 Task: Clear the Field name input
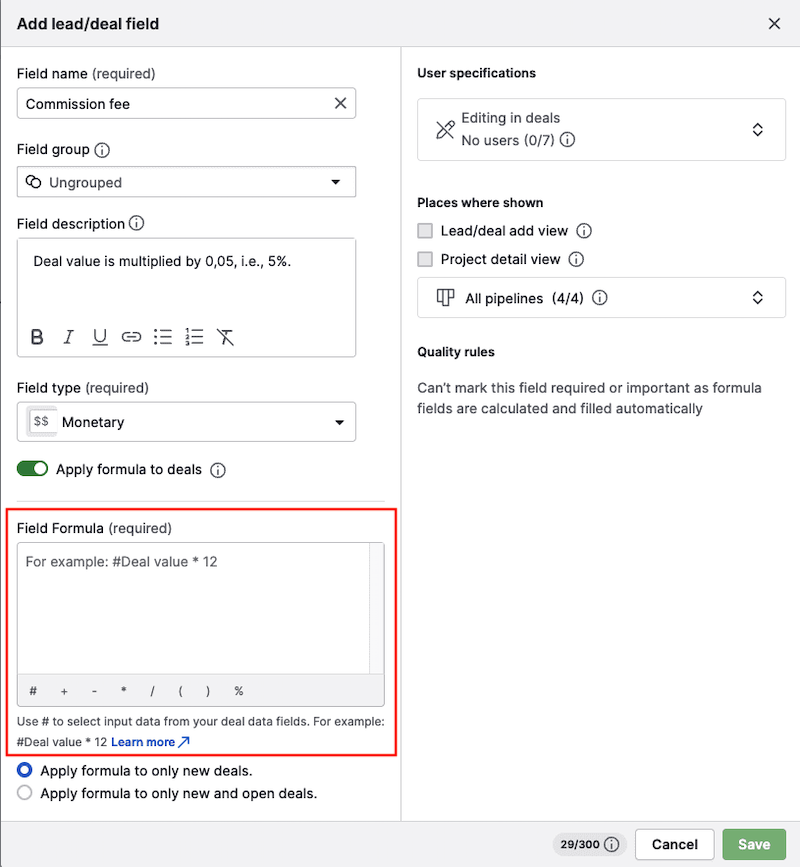[340, 103]
